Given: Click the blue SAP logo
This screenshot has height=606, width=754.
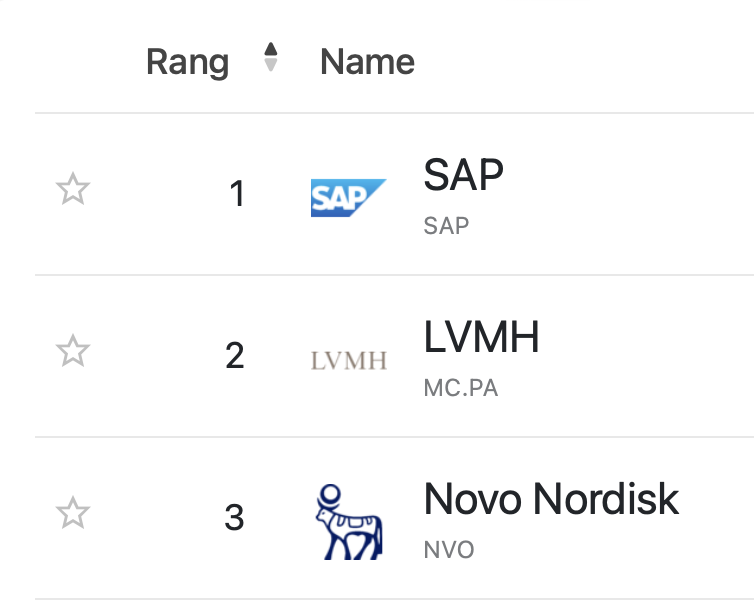Looking at the screenshot, I should [347, 198].
